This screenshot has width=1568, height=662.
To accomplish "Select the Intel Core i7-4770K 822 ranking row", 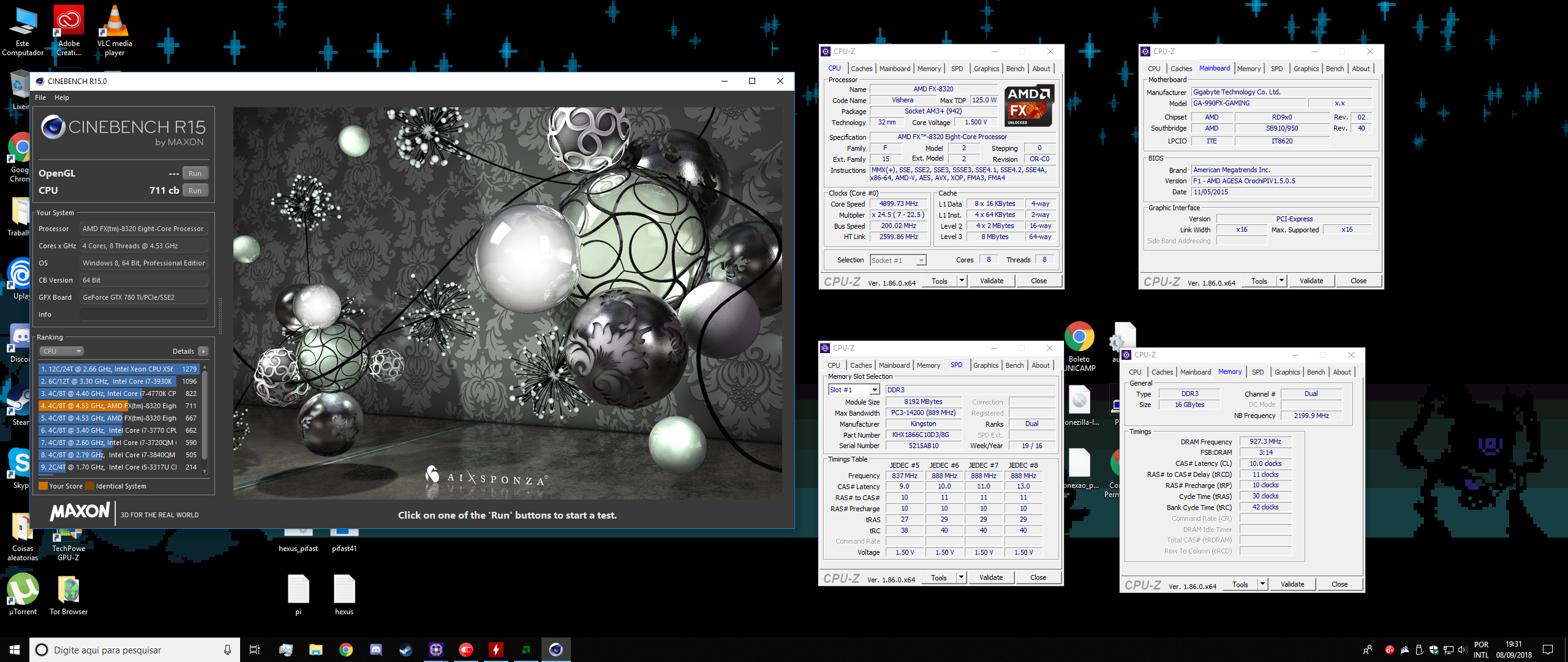I will [x=119, y=394].
